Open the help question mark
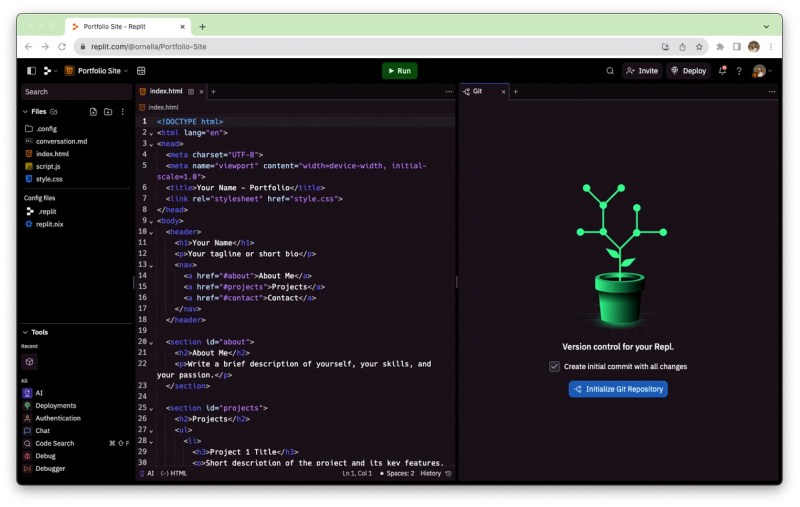Image resolution: width=800 pixels, height=507 pixels. 739,71
